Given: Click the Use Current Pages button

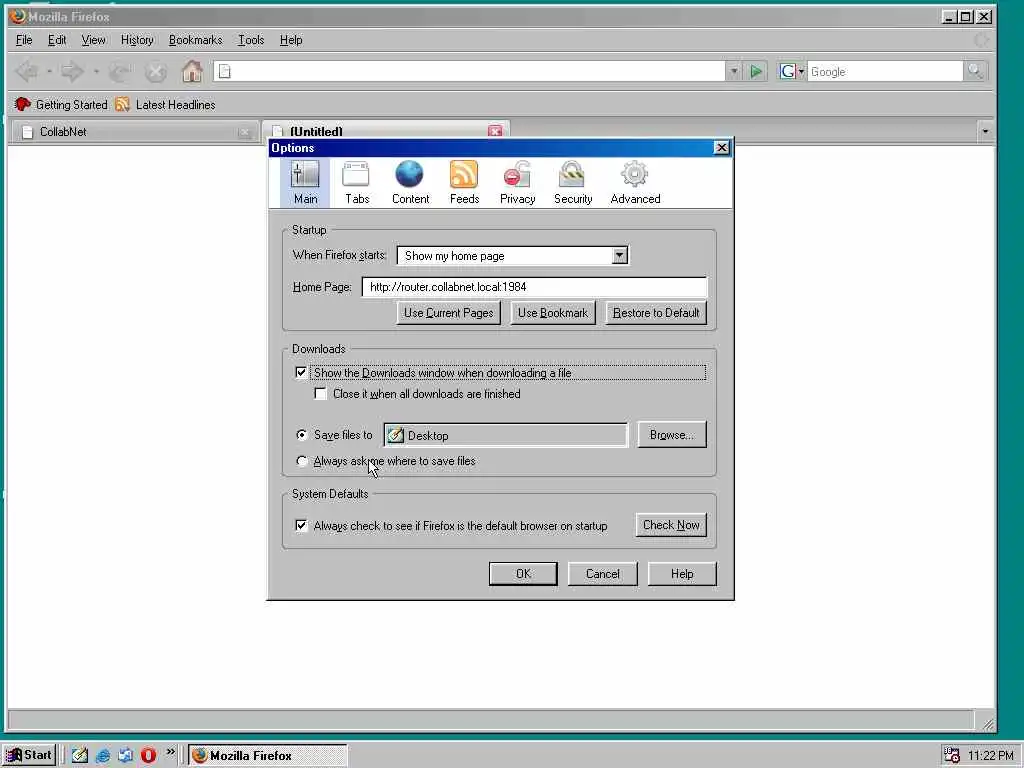Looking at the screenshot, I should 449,313.
